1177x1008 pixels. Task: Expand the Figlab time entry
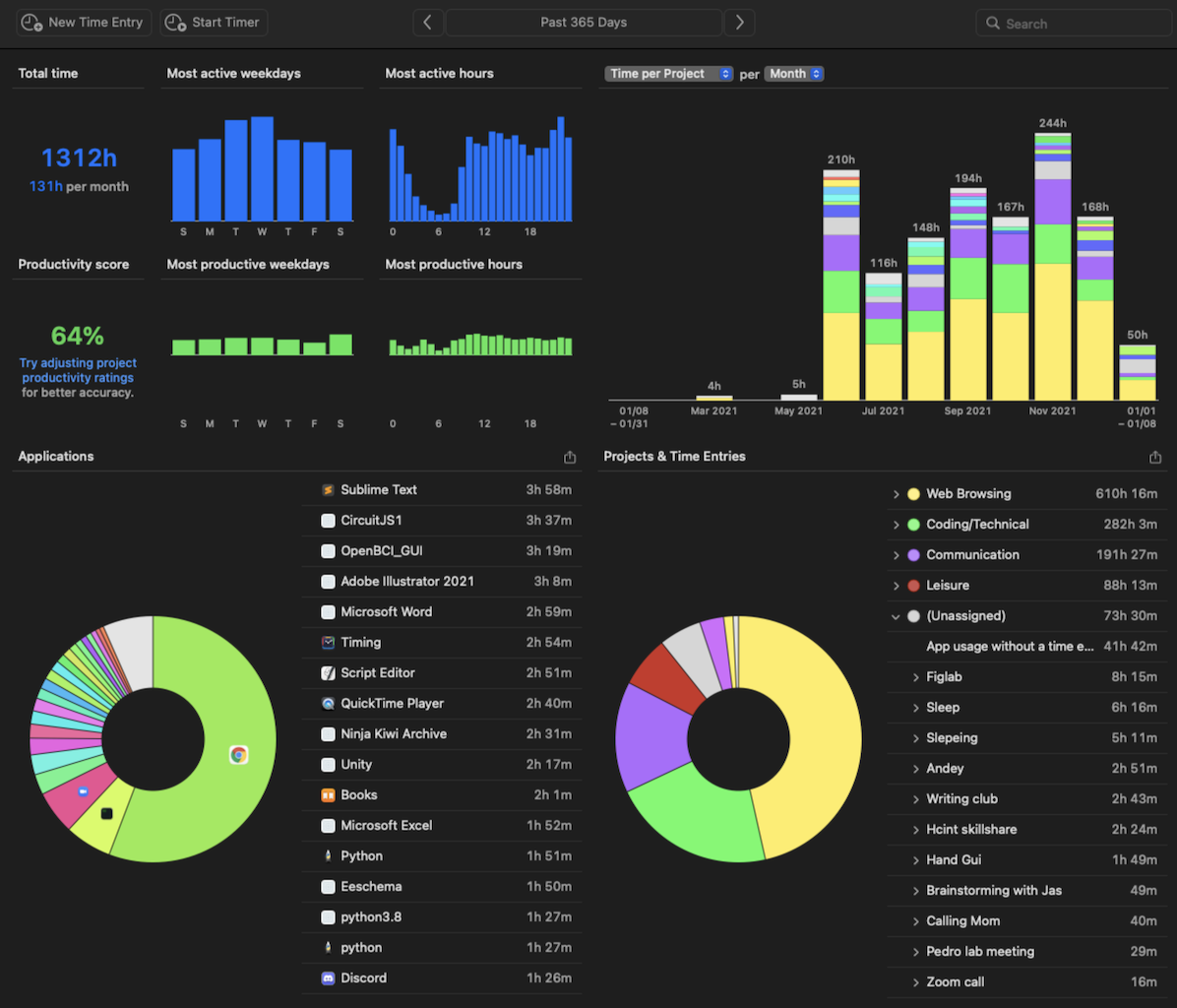tap(916, 677)
